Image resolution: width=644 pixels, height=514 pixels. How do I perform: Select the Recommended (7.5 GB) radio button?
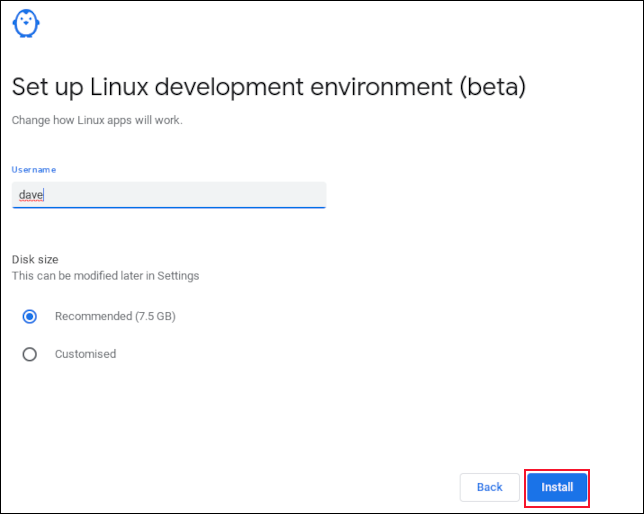coord(30,316)
